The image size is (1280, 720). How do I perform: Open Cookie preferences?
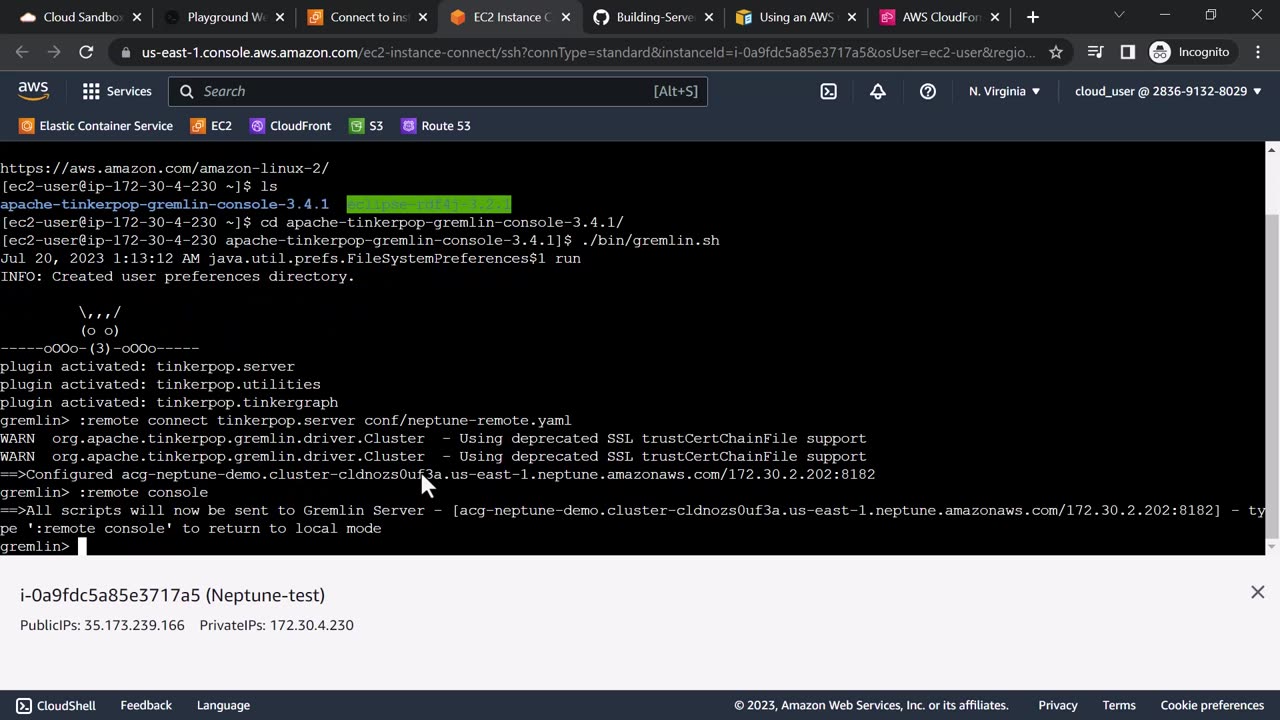(x=1212, y=705)
